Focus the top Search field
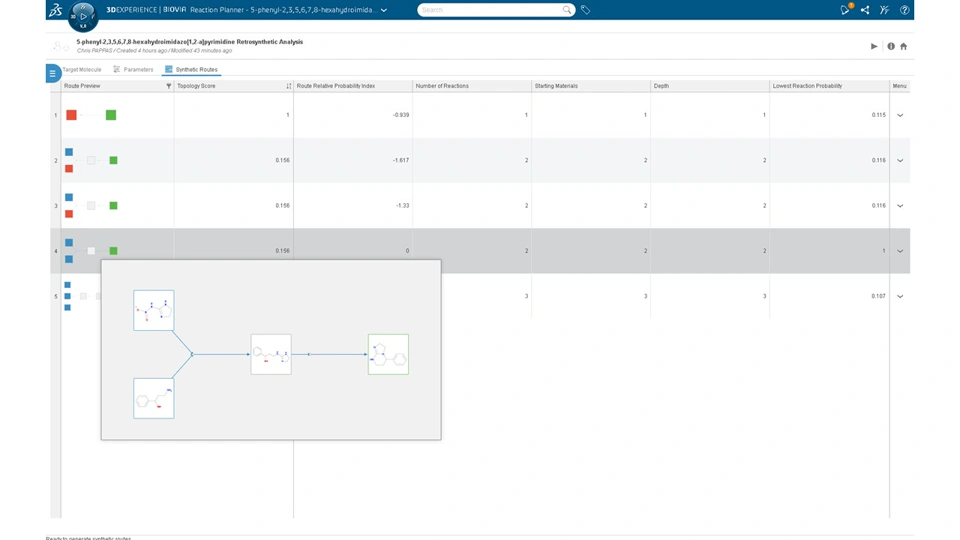960x540 pixels. tap(490, 10)
